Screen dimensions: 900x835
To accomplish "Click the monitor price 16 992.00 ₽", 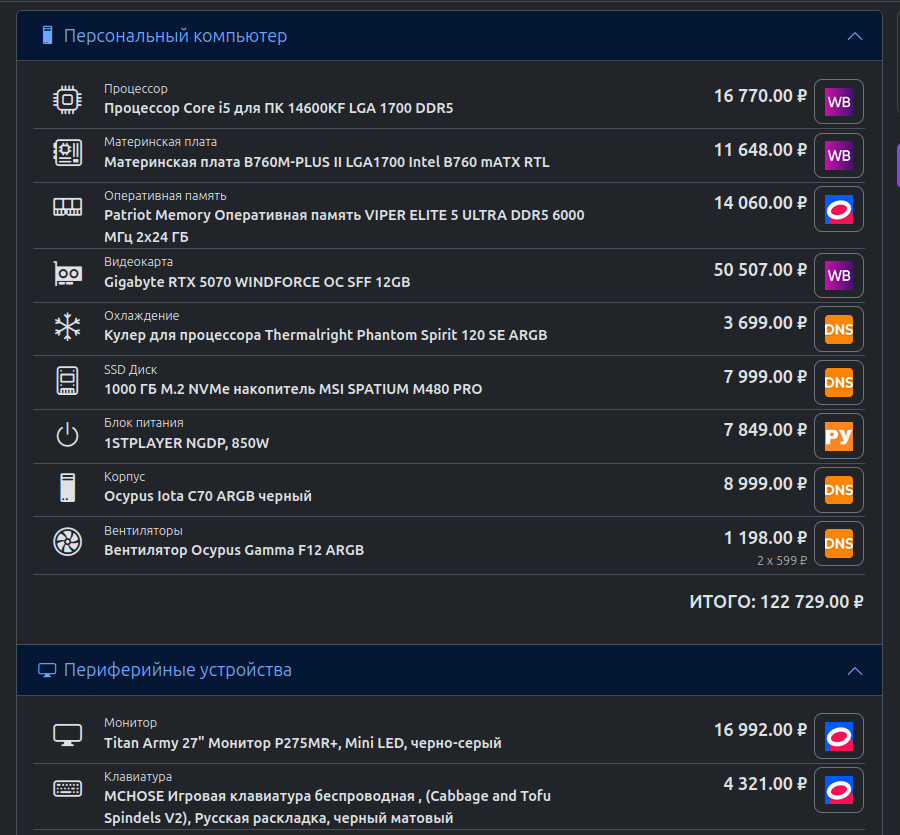I will click(760, 730).
